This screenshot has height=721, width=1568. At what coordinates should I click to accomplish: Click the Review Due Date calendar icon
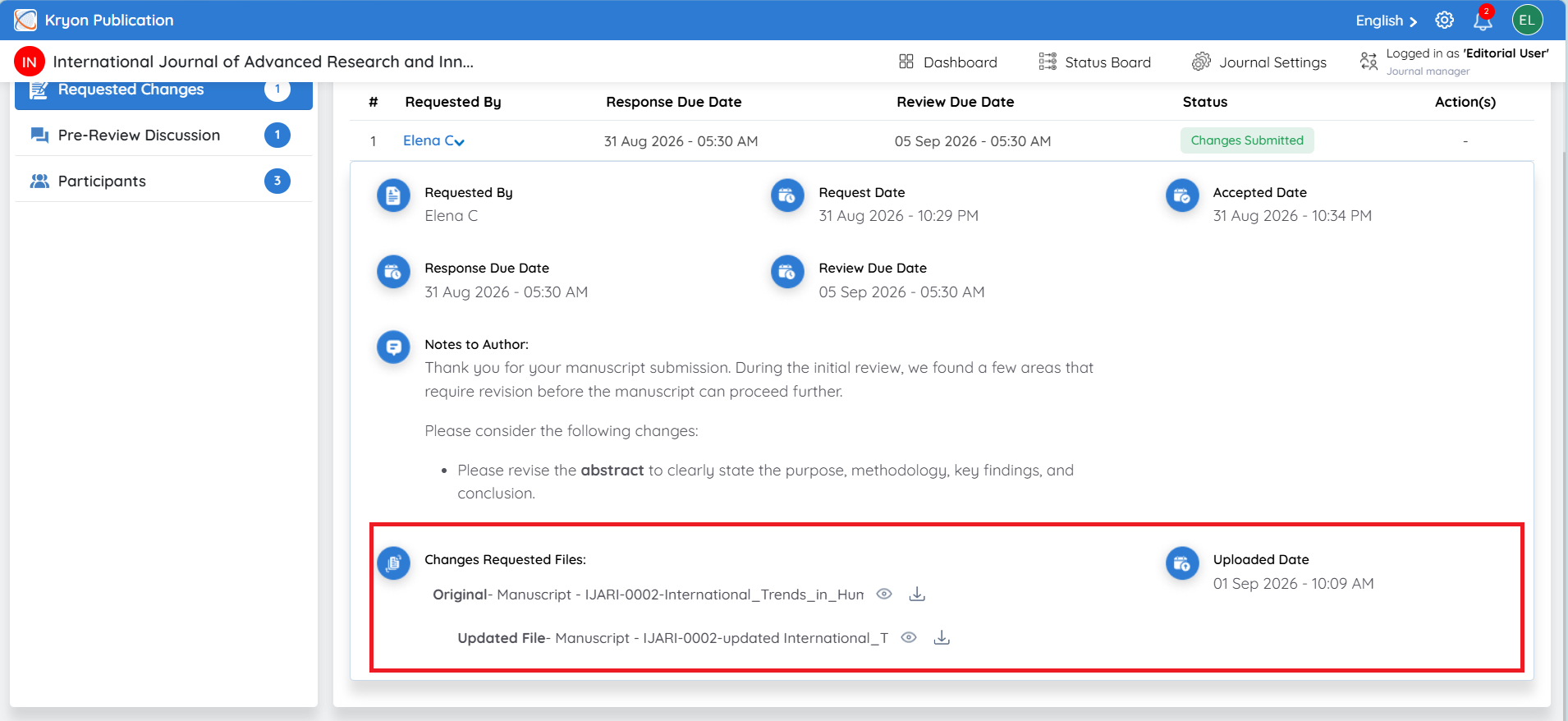click(787, 272)
